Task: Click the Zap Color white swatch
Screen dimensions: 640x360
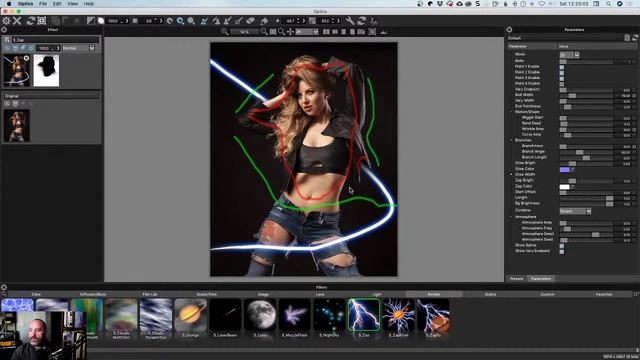Action: tap(564, 187)
